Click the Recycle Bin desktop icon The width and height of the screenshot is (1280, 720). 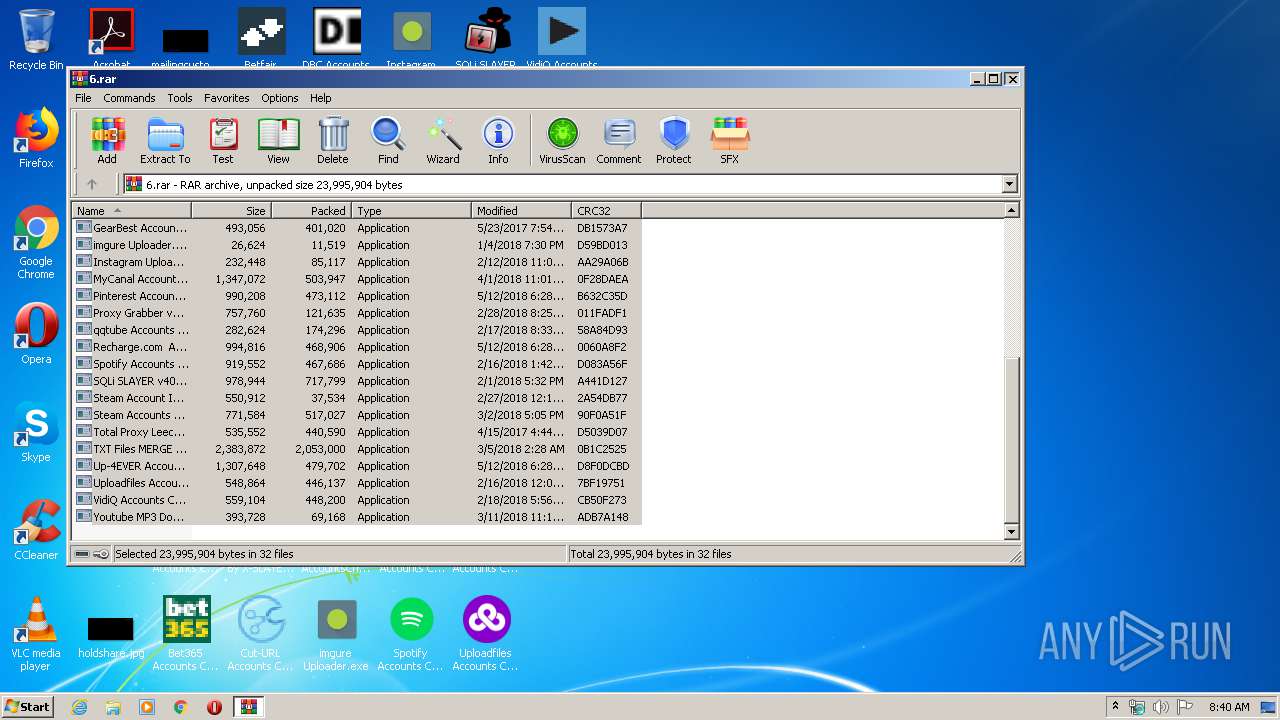pos(36,38)
